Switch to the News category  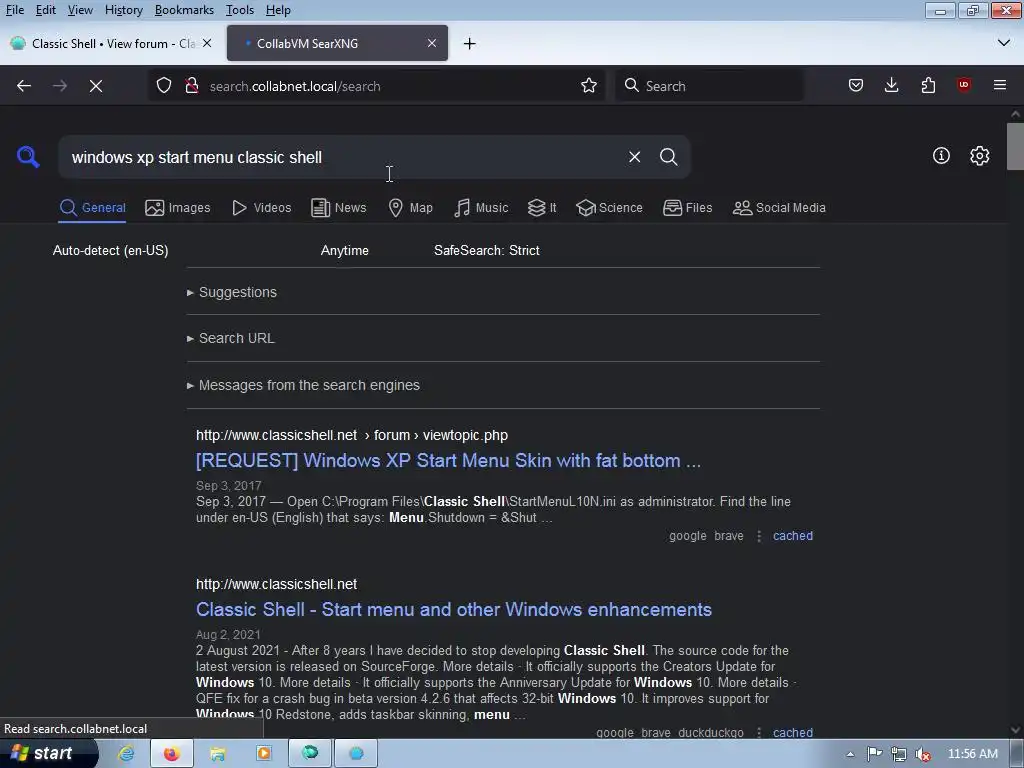tap(338, 208)
